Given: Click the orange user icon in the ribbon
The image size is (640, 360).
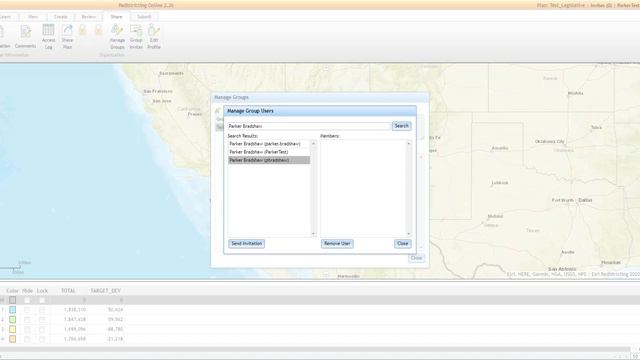Looking at the screenshot, I should pyautogui.click(x=98, y=30).
